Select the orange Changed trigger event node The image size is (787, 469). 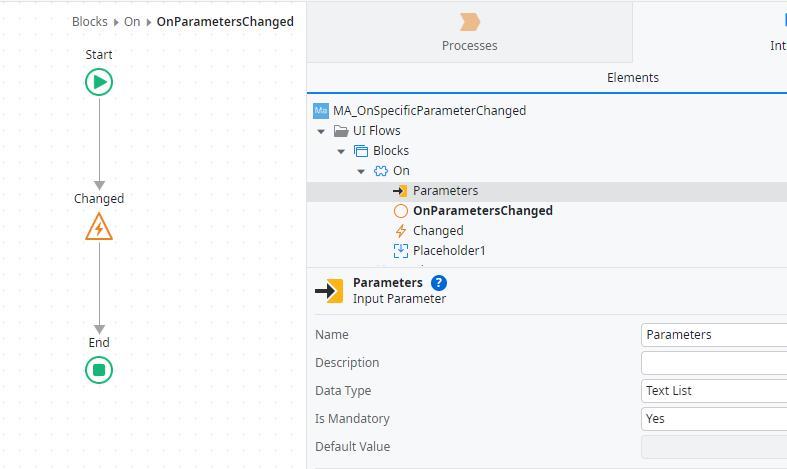[99, 227]
